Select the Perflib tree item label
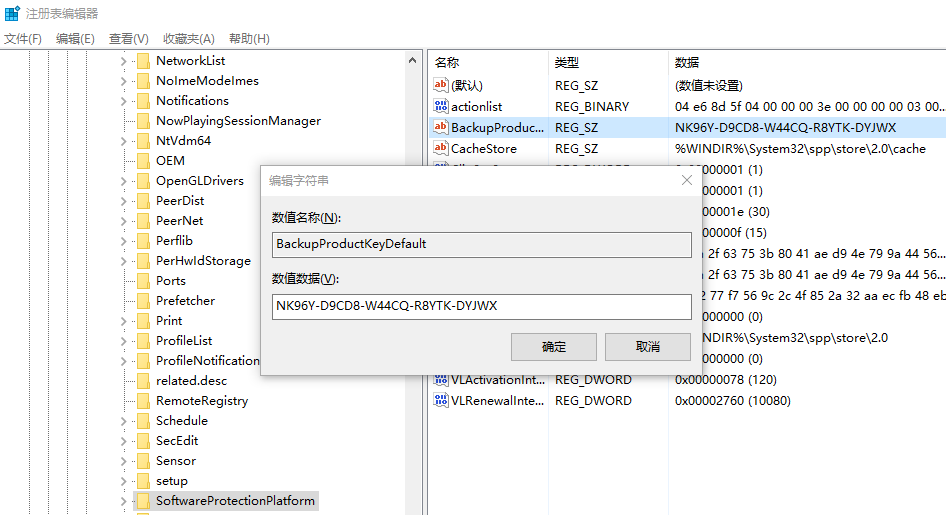This screenshot has width=946, height=515. click(174, 241)
